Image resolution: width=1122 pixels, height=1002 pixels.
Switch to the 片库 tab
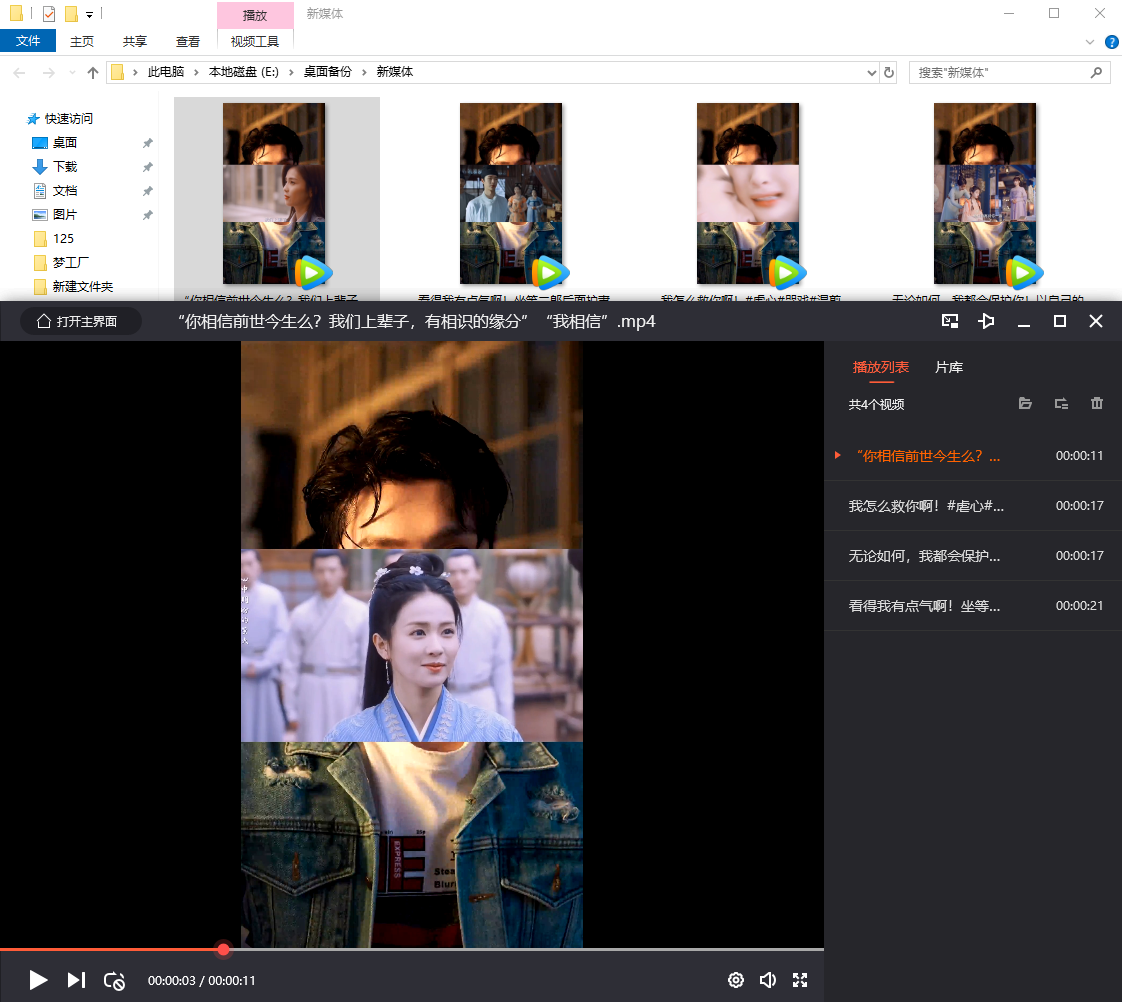click(x=949, y=367)
